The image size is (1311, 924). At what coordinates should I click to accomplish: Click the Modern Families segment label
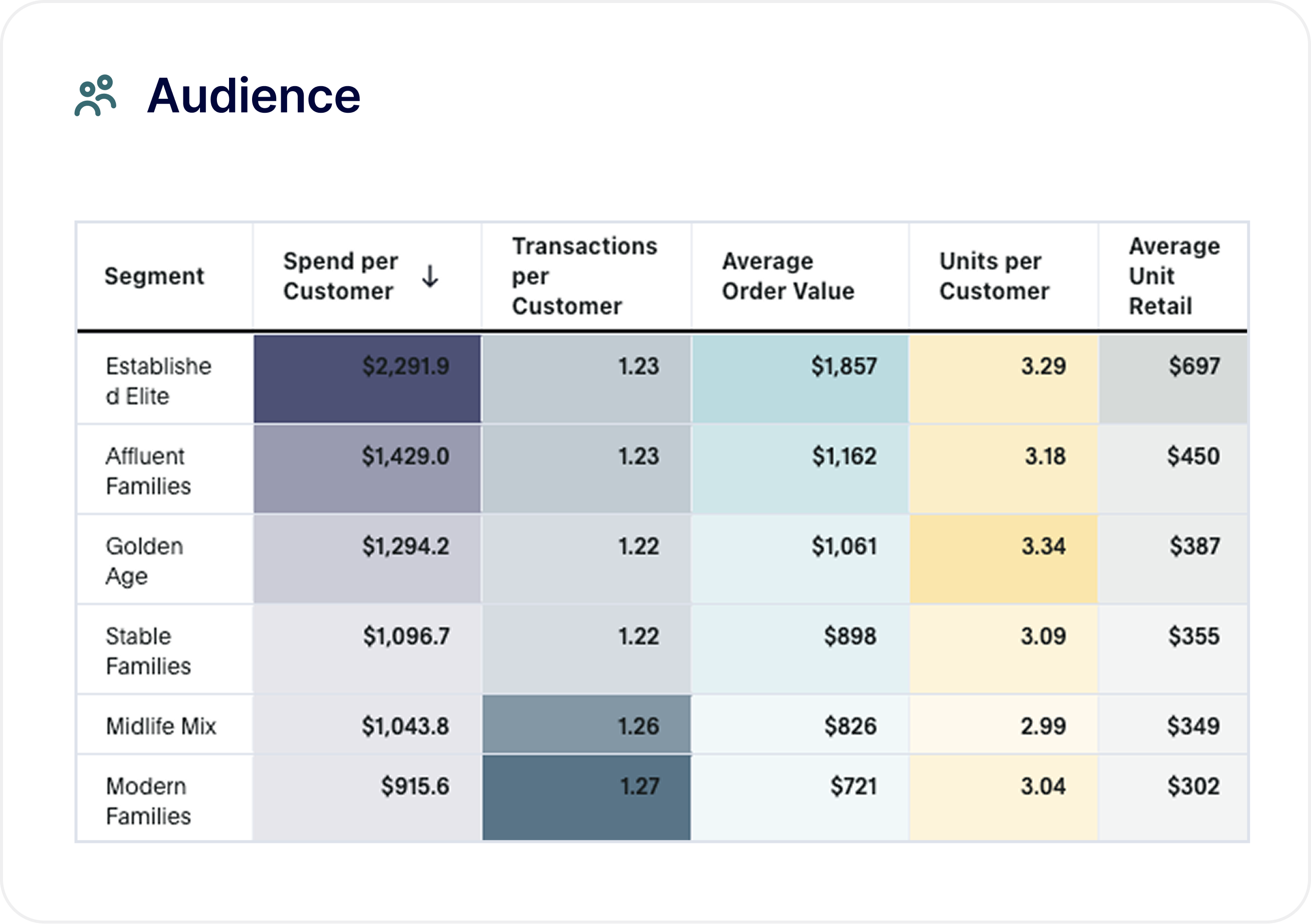[148, 801]
